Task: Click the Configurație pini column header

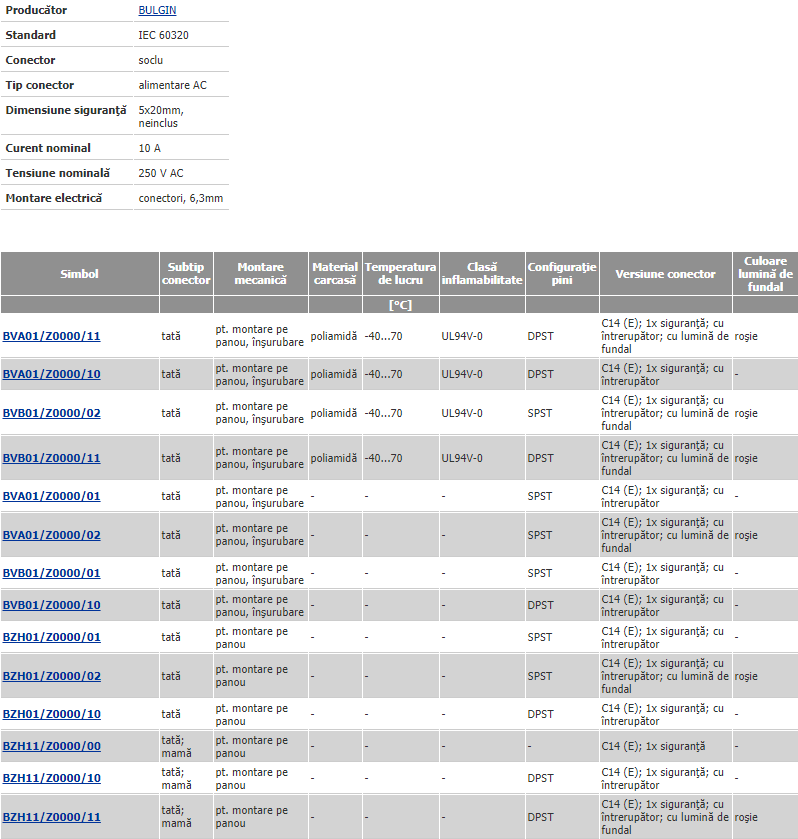Action: click(562, 274)
